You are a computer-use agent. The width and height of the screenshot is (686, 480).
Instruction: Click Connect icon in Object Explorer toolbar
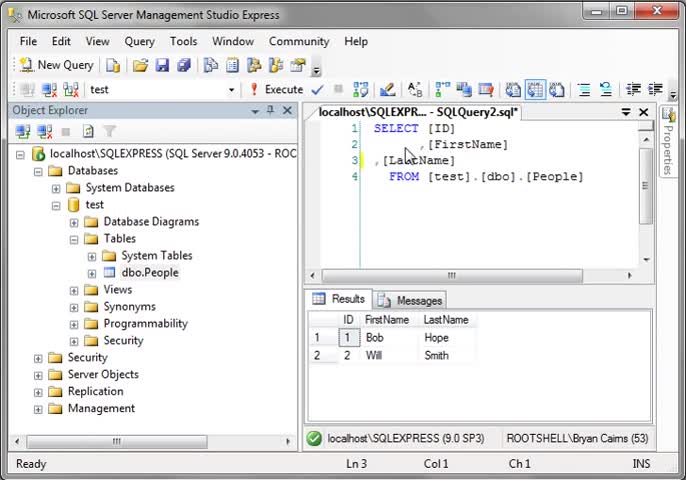[x=23, y=131]
